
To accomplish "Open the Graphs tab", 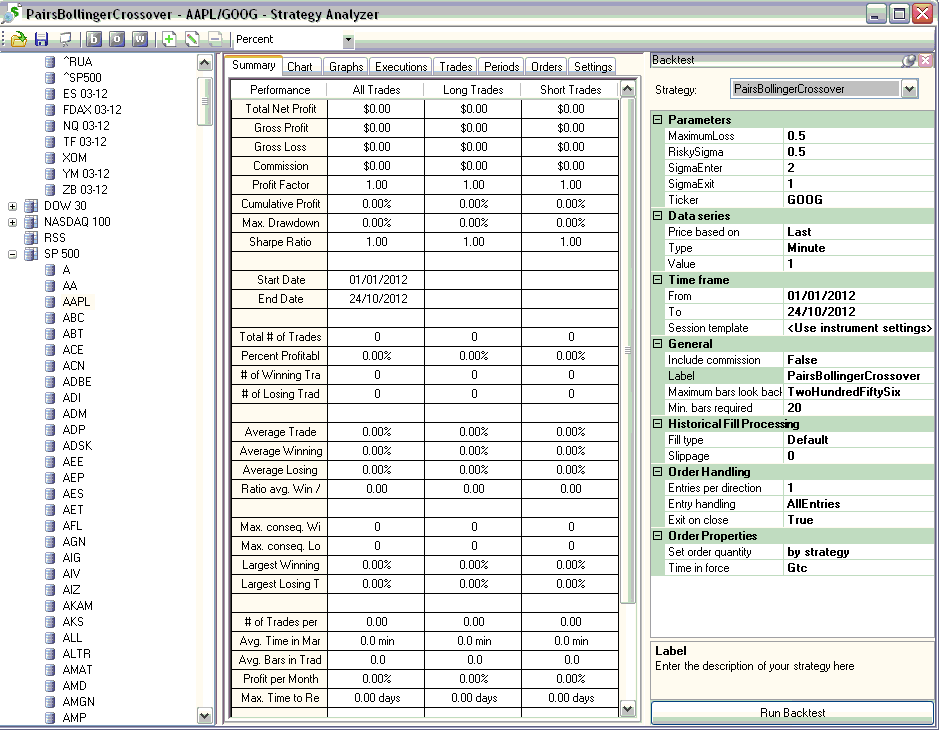I will [x=346, y=67].
